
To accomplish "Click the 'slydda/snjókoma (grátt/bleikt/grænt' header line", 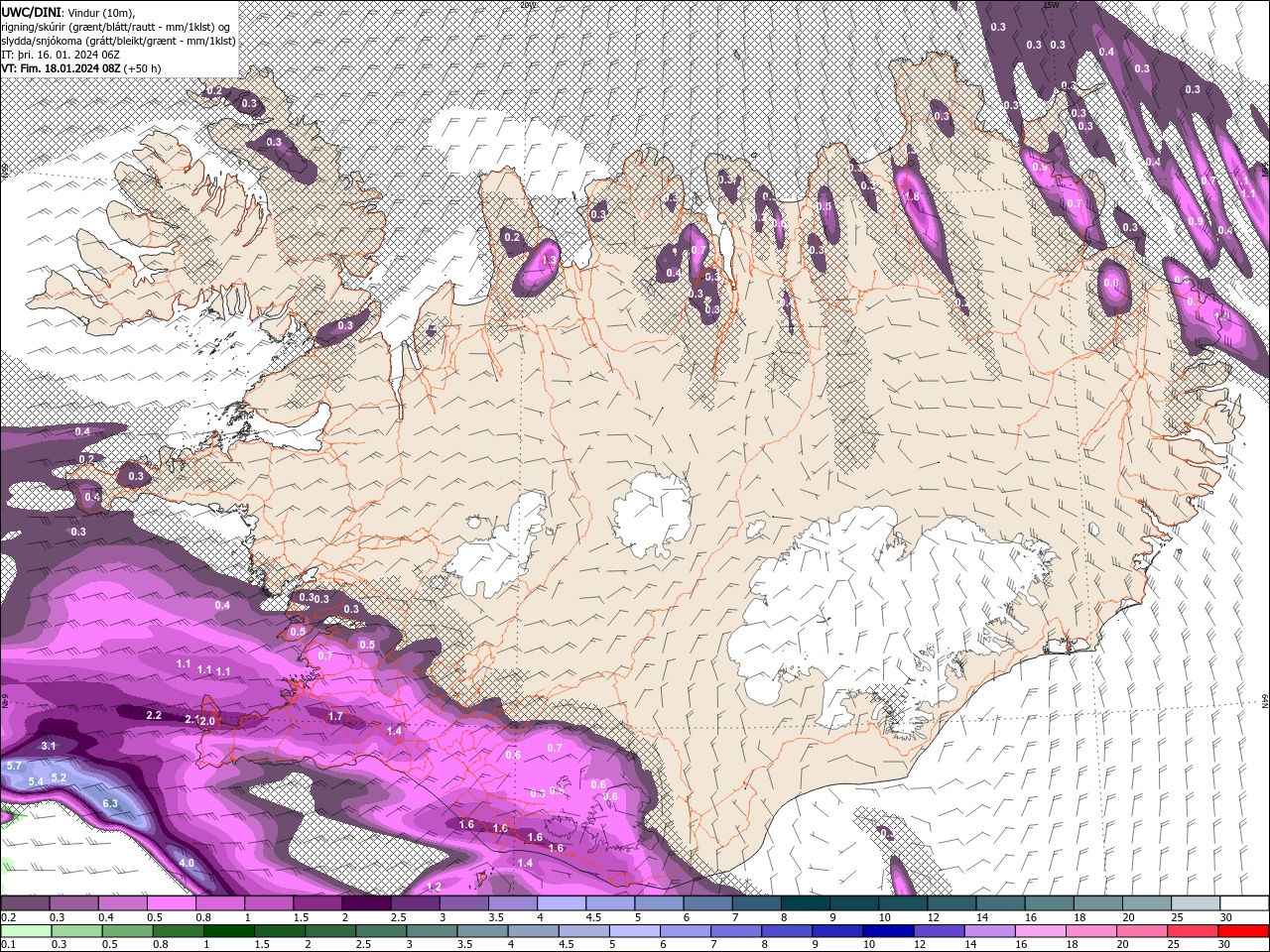I will pos(118,41).
